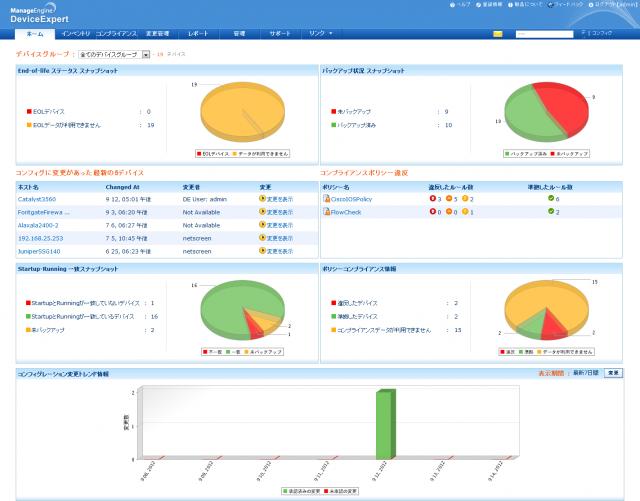Image resolution: width=640 pixels, height=501 pixels.
Task: Expand the リンク dropdown menu
Action: click(x=320, y=33)
